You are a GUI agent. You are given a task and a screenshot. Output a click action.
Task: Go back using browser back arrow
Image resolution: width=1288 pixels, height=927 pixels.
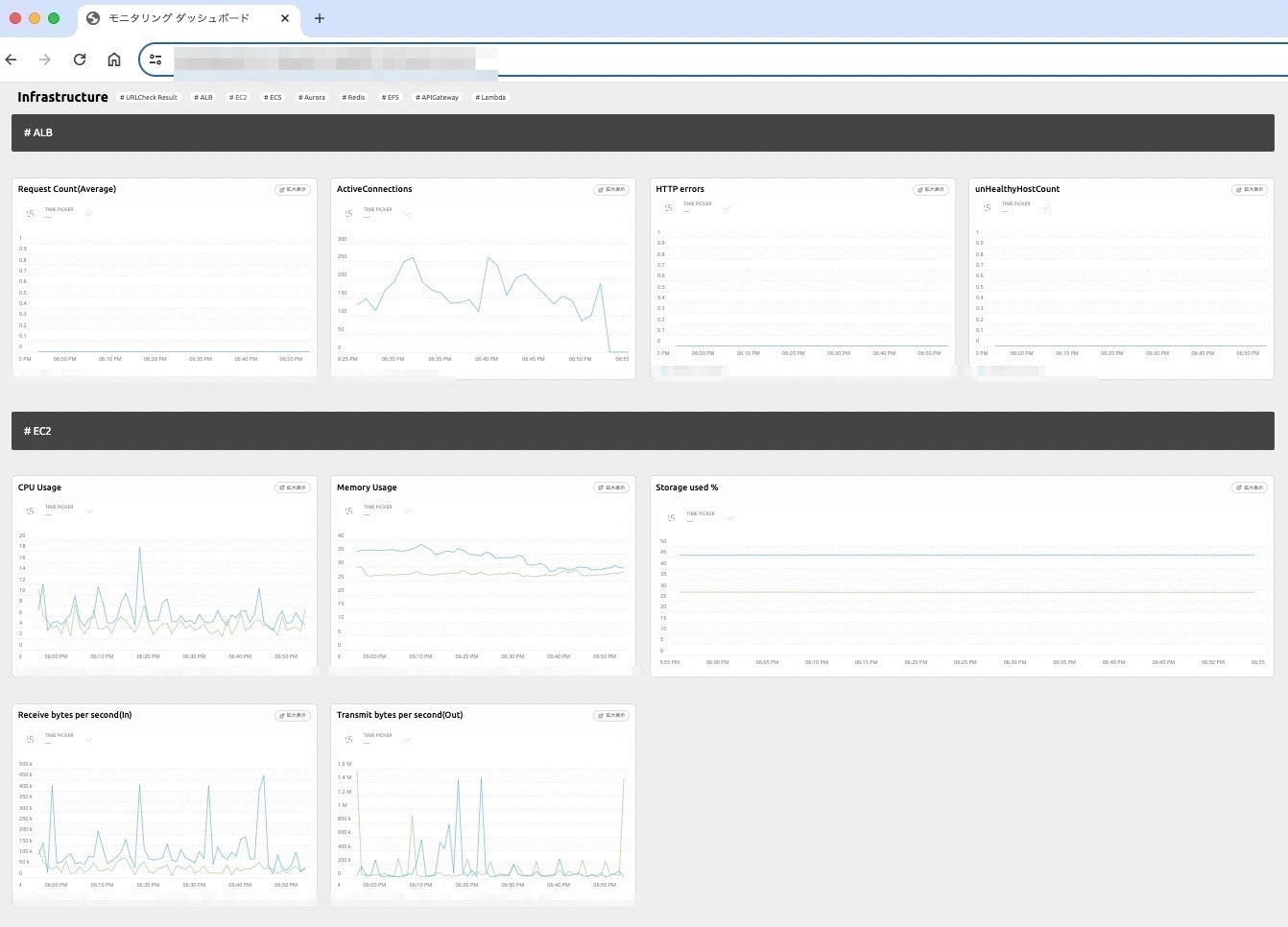coord(12,59)
